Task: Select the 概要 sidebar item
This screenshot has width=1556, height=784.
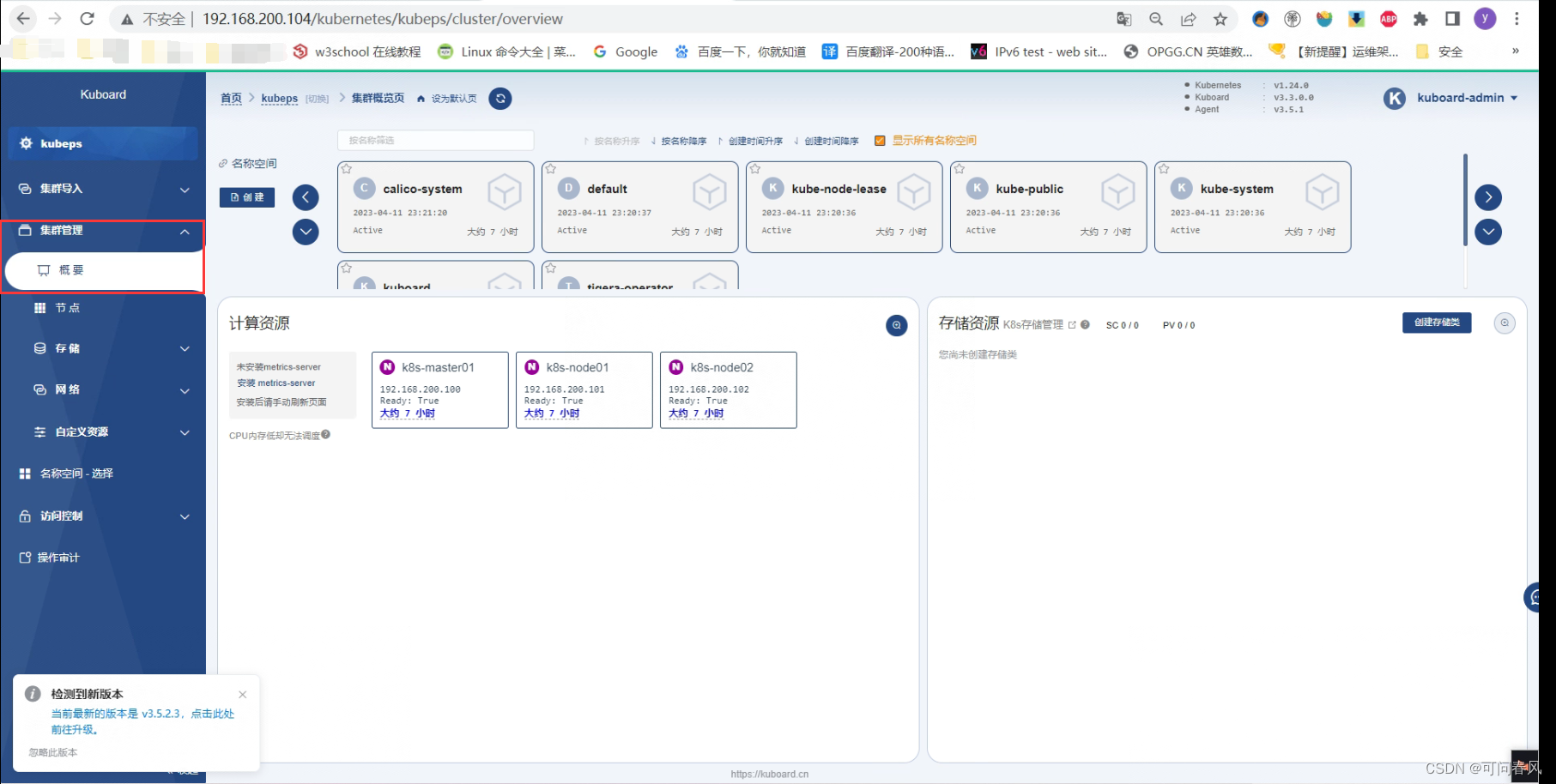Action: pos(103,270)
